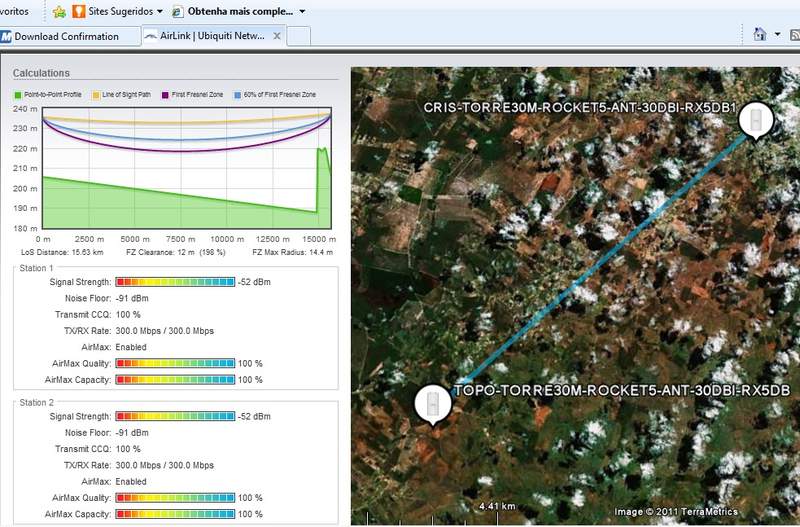The height and width of the screenshot is (527, 800).
Task: Click Station 1 Noise Floor -91 dBm value
Action: (x=132, y=298)
